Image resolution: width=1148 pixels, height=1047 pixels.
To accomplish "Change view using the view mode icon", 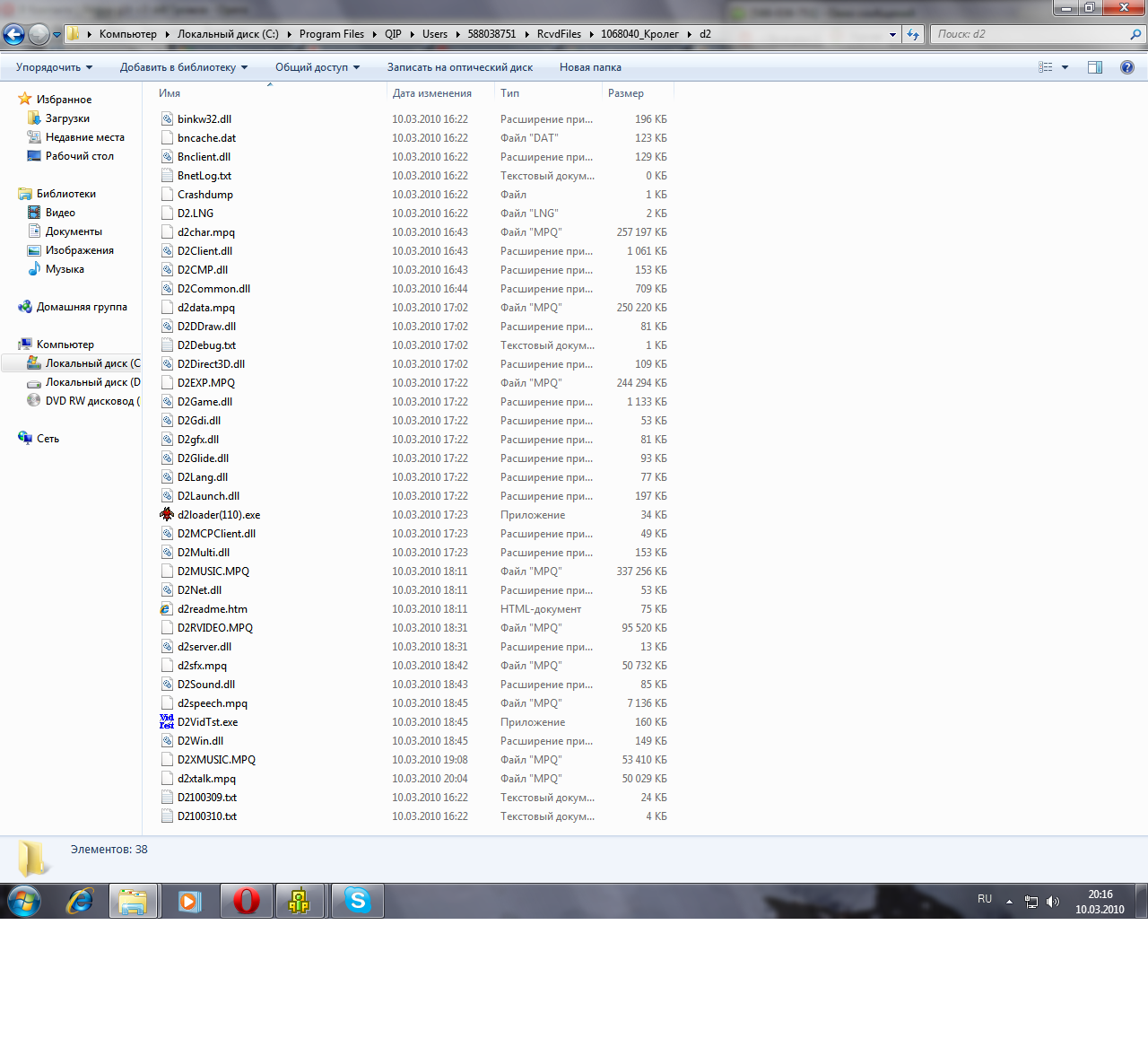I will tap(1046, 67).
